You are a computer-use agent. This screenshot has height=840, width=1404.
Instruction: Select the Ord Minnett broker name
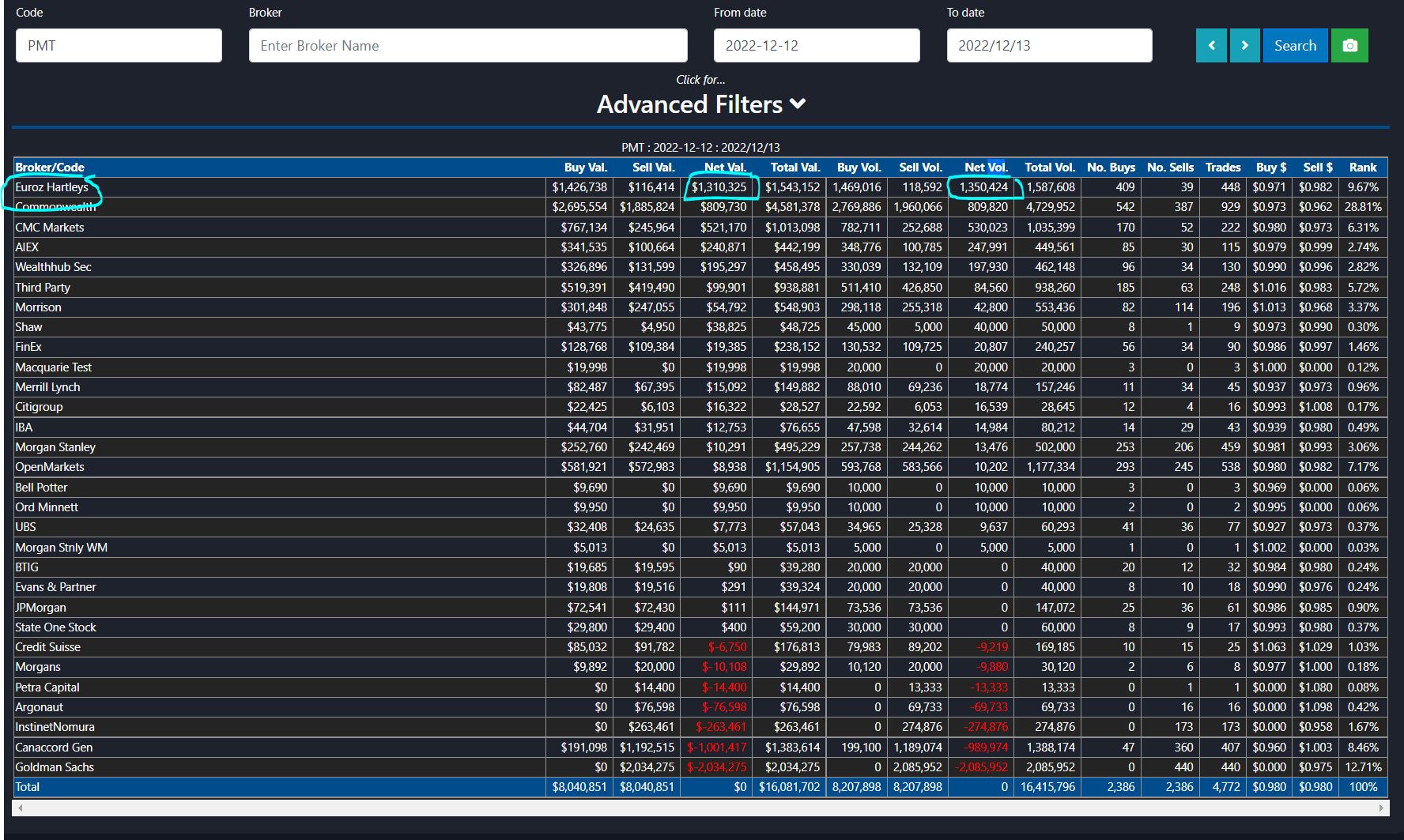47,507
